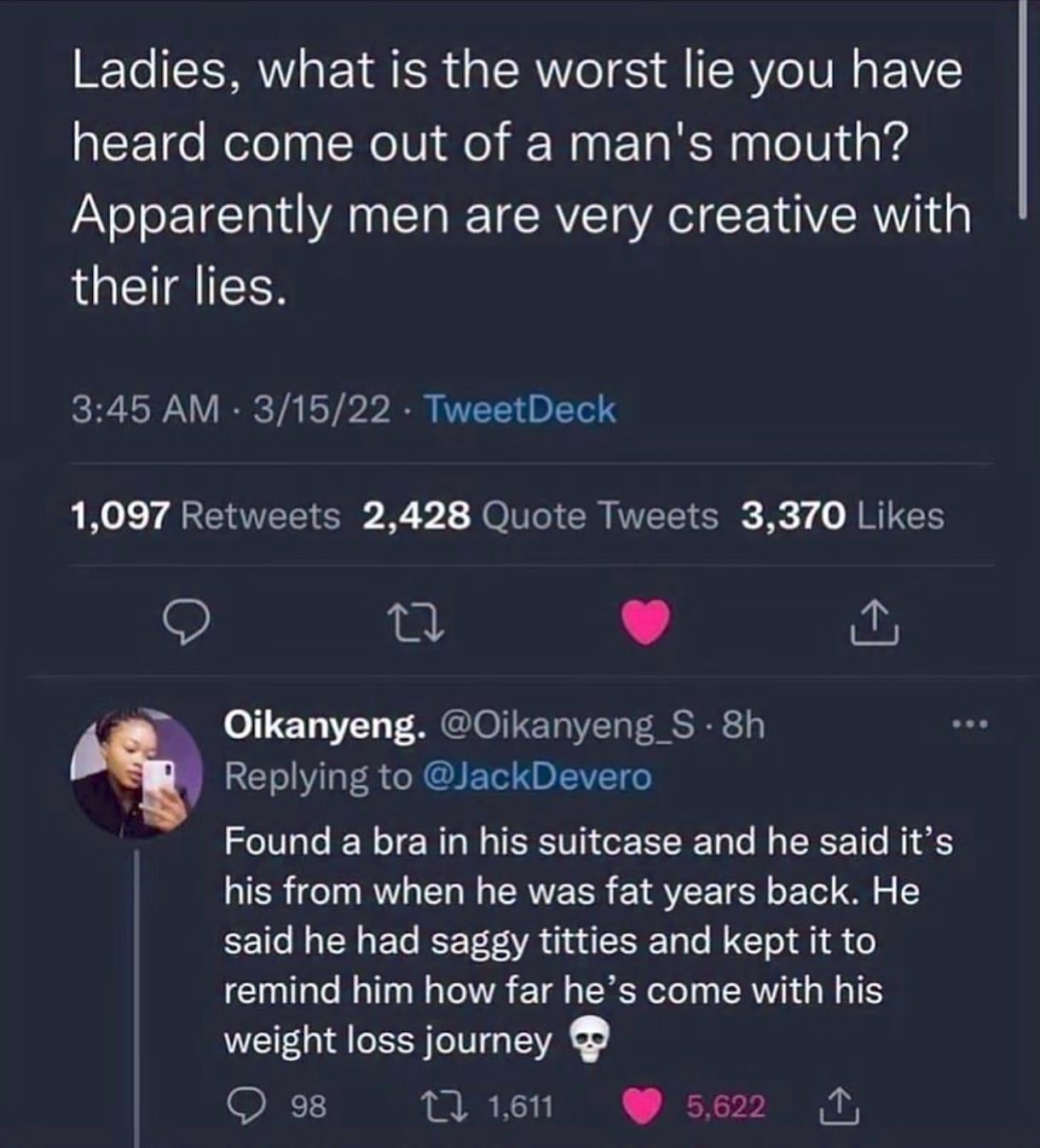Viewport: 1040px width, 1148px height.
Task: Click the 3:45 AM timestamp
Action: pos(145,410)
